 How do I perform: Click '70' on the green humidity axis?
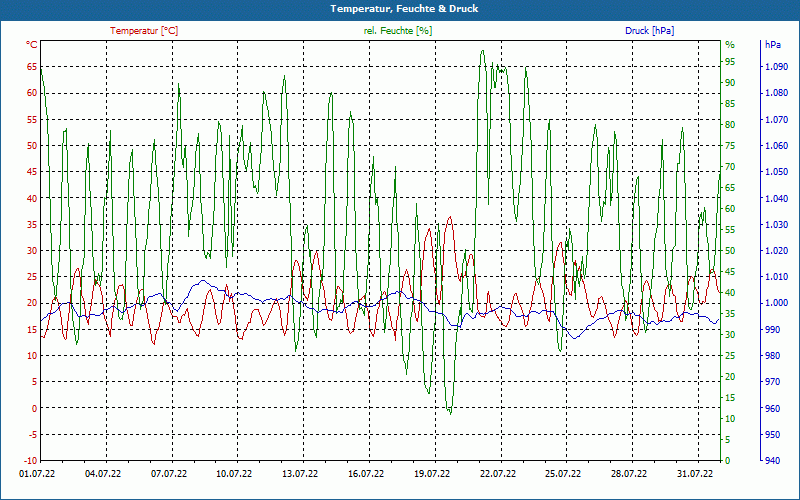[x=730, y=166]
